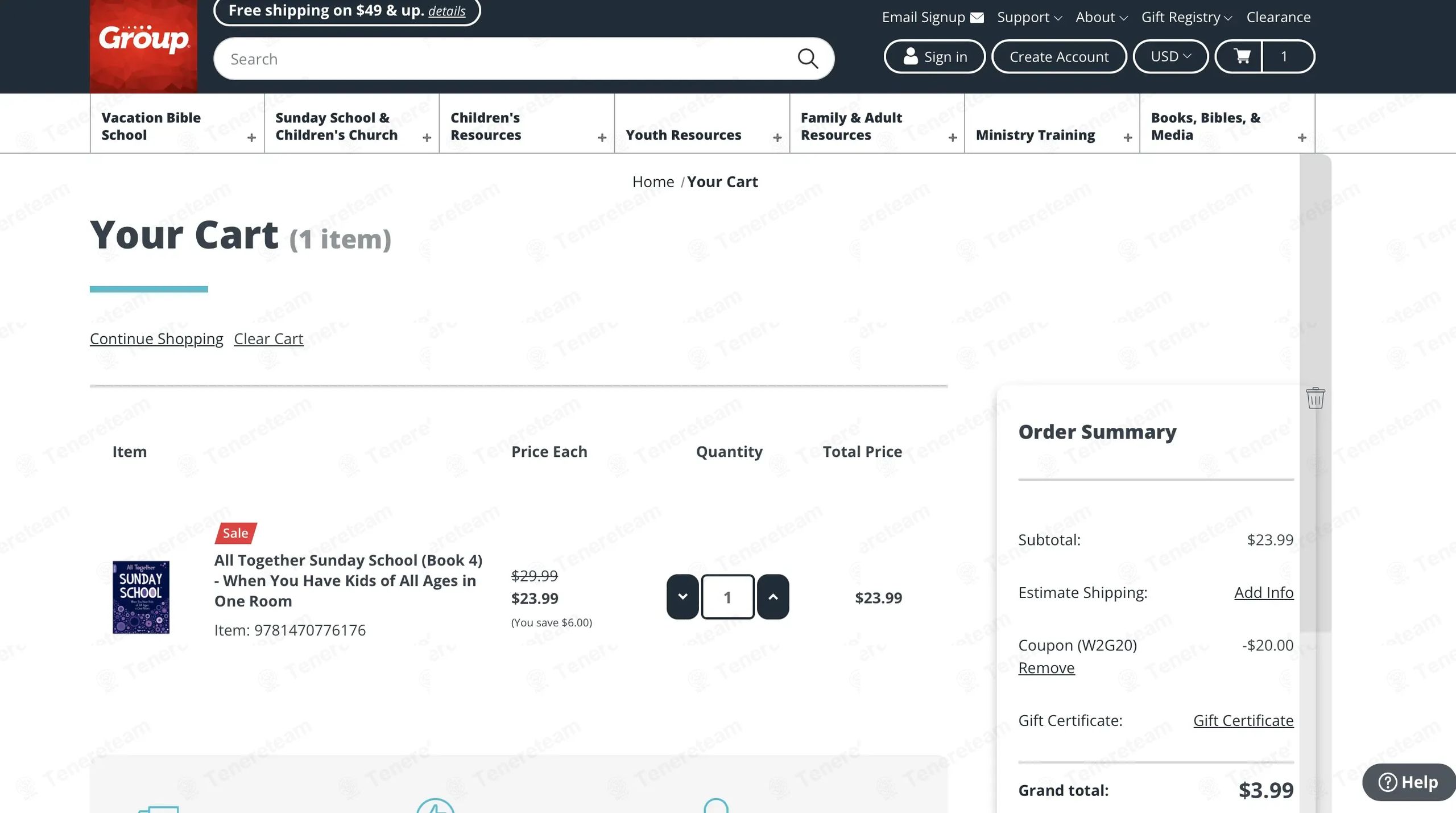Click Continue Shopping link
The image size is (1456, 813).
pyautogui.click(x=156, y=339)
